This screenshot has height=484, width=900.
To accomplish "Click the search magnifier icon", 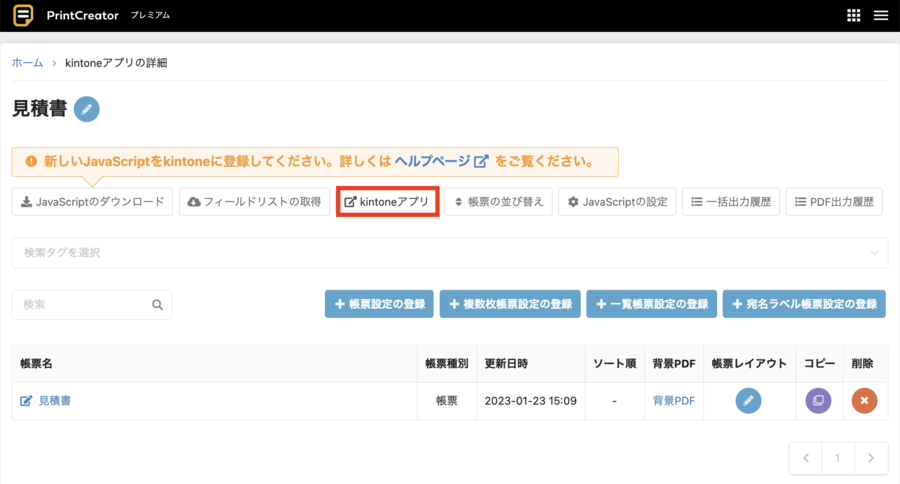I will (x=157, y=304).
